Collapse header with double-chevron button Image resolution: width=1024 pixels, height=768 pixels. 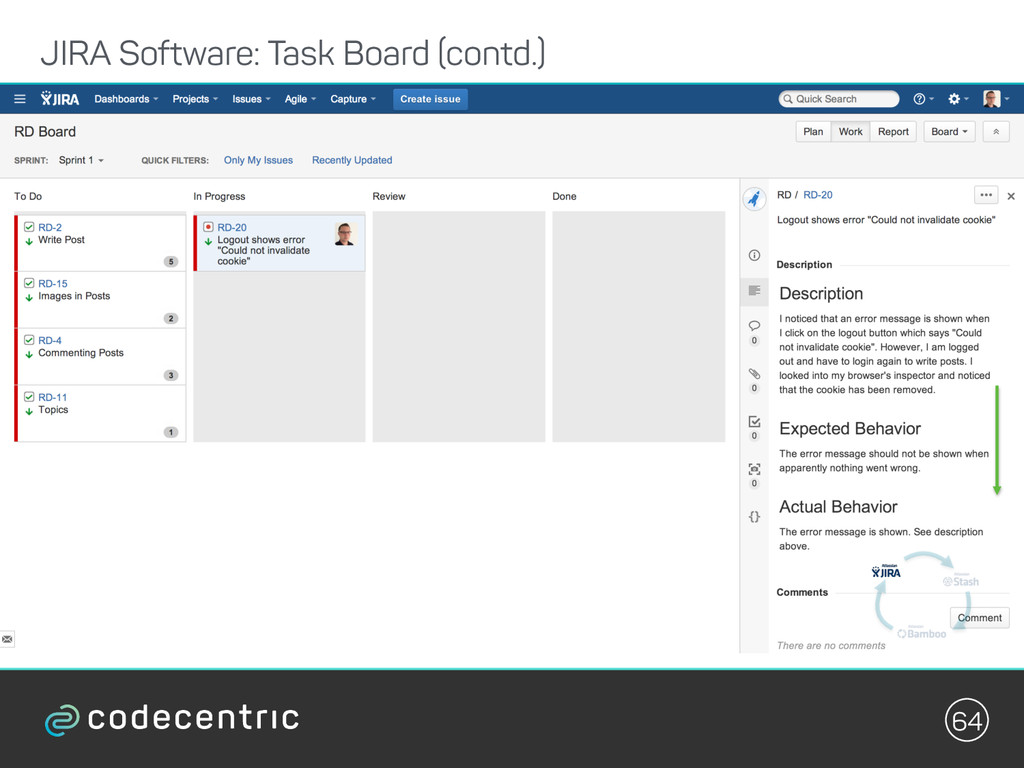[996, 131]
